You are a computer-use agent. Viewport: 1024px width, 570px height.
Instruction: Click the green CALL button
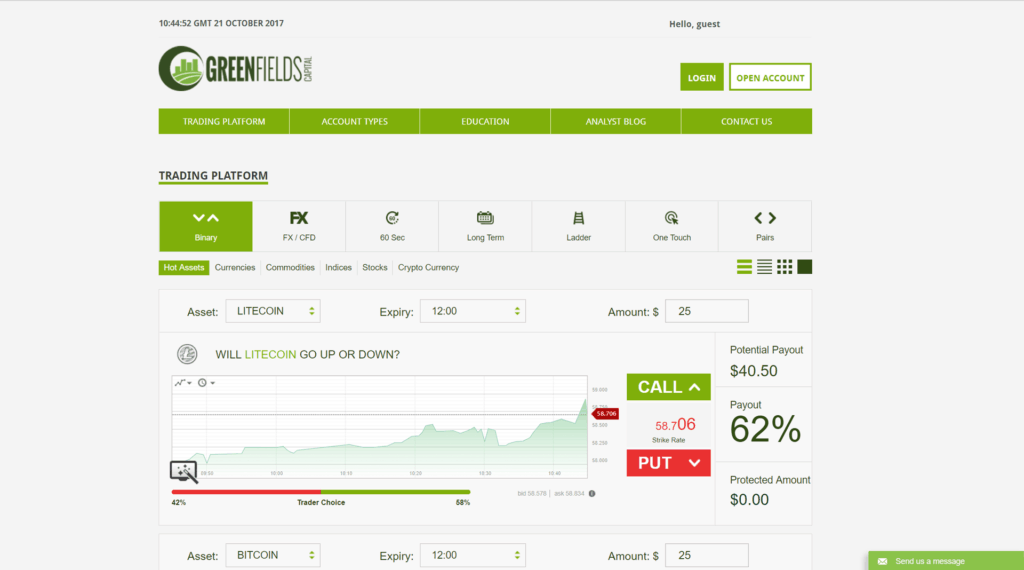click(x=668, y=387)
